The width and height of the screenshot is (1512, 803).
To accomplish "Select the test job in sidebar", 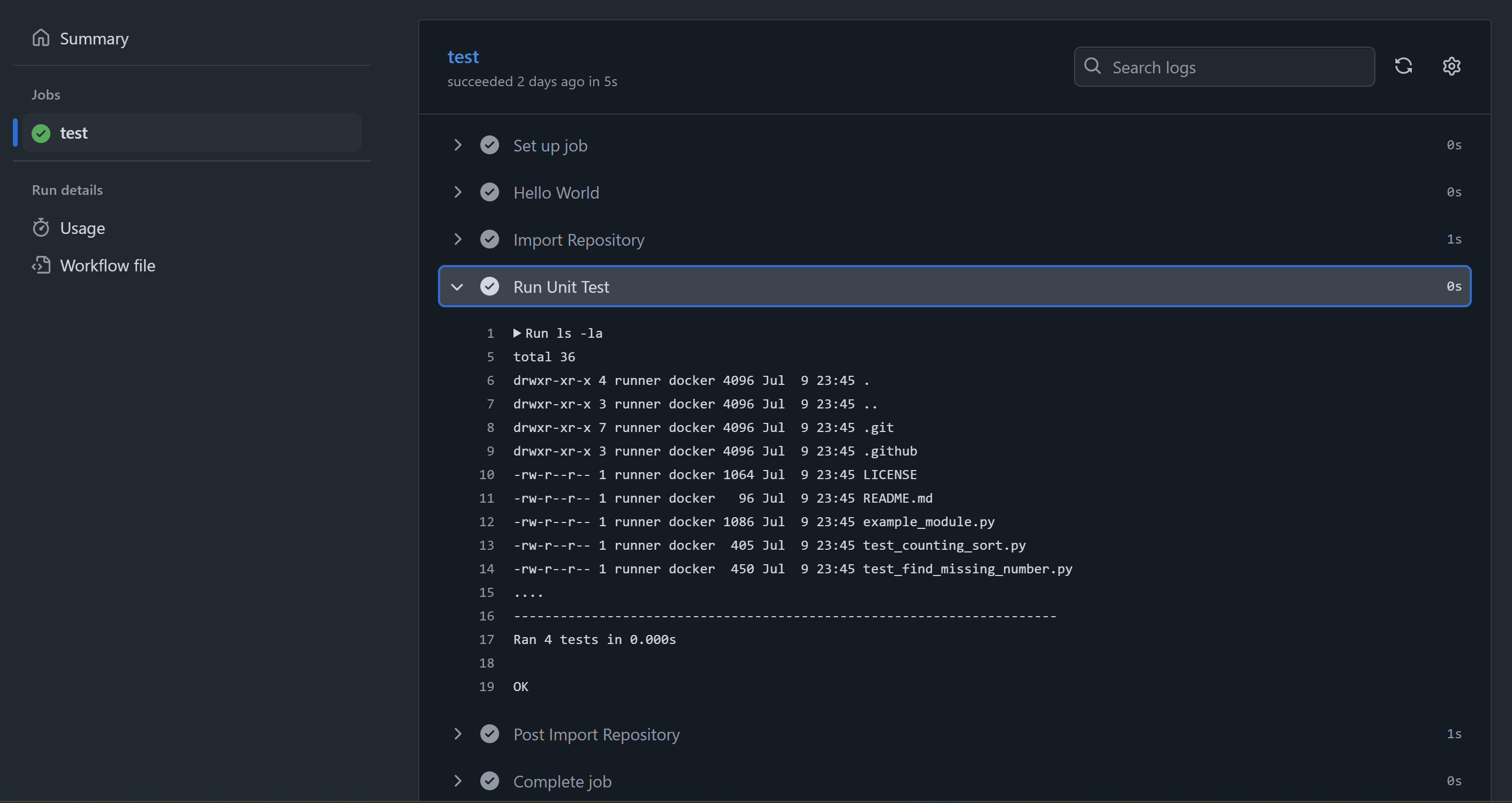I will (x=192, y=133).
